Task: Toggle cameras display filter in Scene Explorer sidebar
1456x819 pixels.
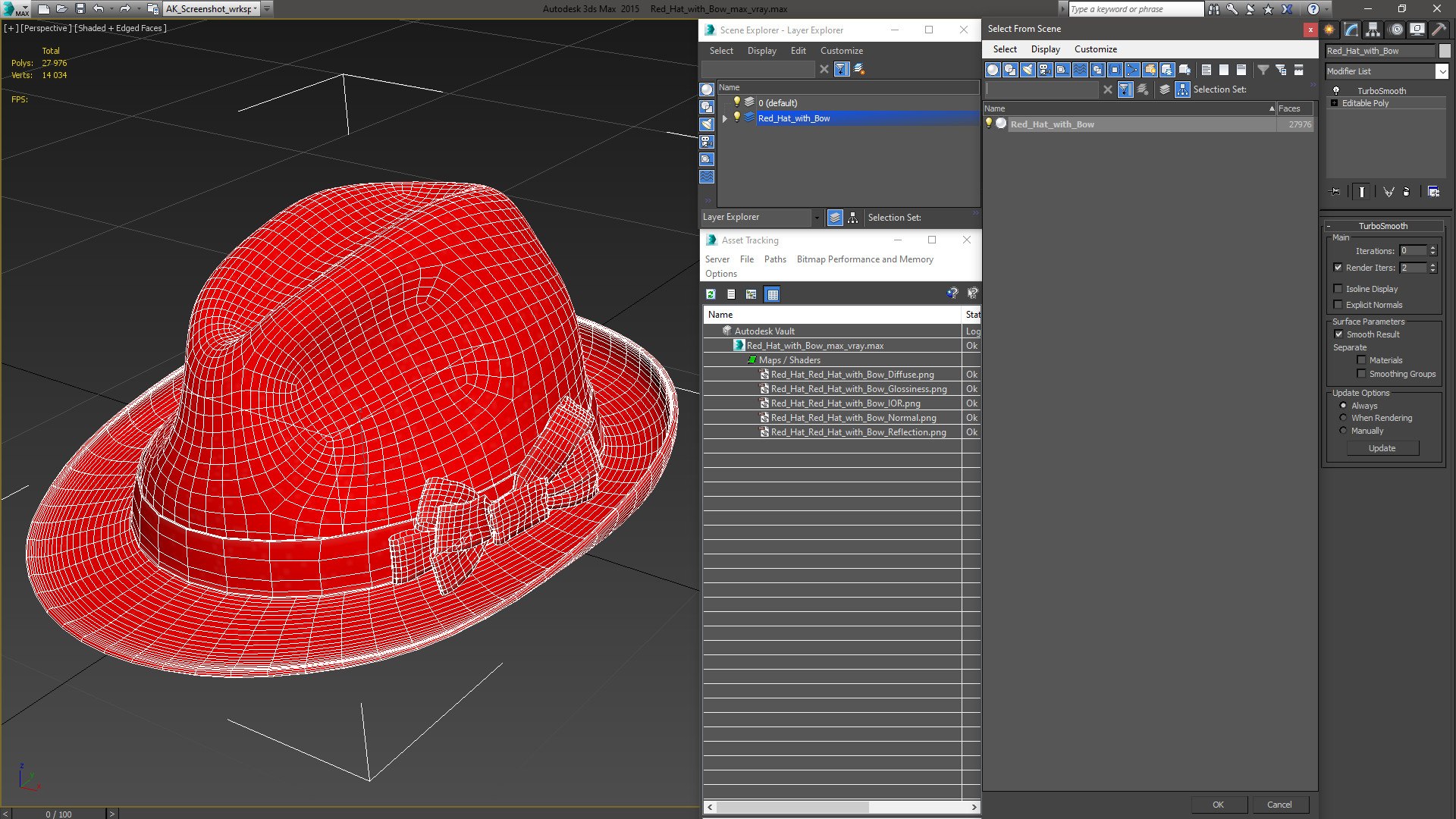Action: [707, 142]
